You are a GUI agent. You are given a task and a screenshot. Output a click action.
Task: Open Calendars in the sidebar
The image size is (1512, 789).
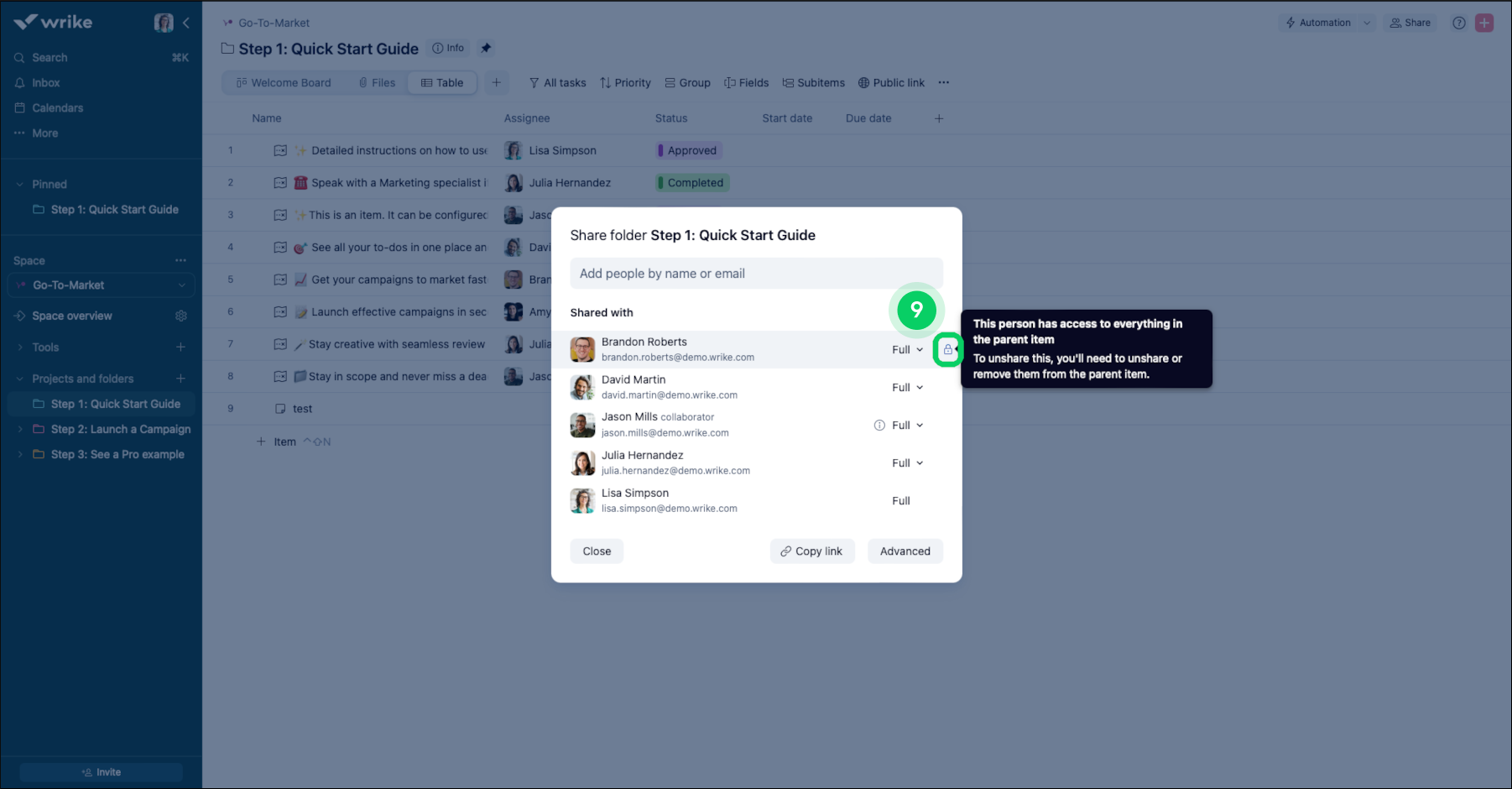58,107
